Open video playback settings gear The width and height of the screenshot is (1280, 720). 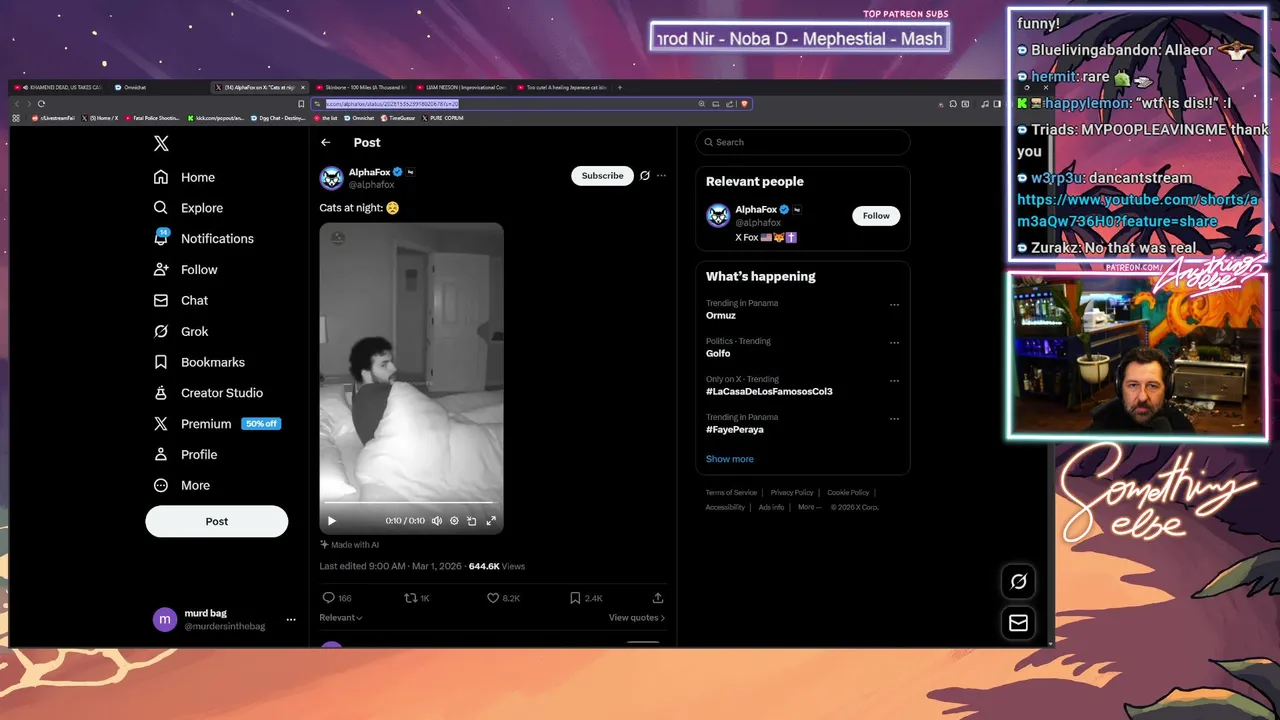coord(454,521)
